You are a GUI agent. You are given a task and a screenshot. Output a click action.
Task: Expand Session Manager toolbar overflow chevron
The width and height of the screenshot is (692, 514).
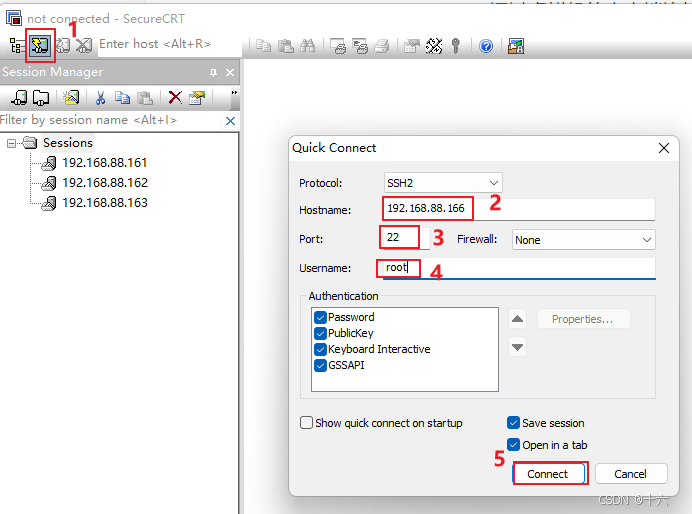click(x=234, y=93)
